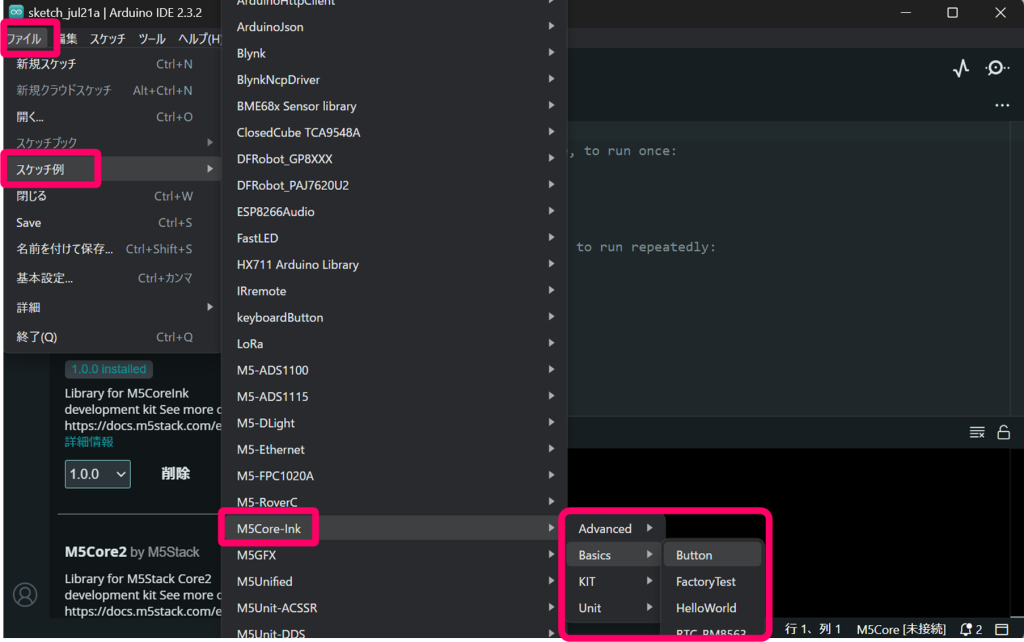1024x642 pixels.
Task: Toggle output word wrap lines icon
Action: pos(977,432)
